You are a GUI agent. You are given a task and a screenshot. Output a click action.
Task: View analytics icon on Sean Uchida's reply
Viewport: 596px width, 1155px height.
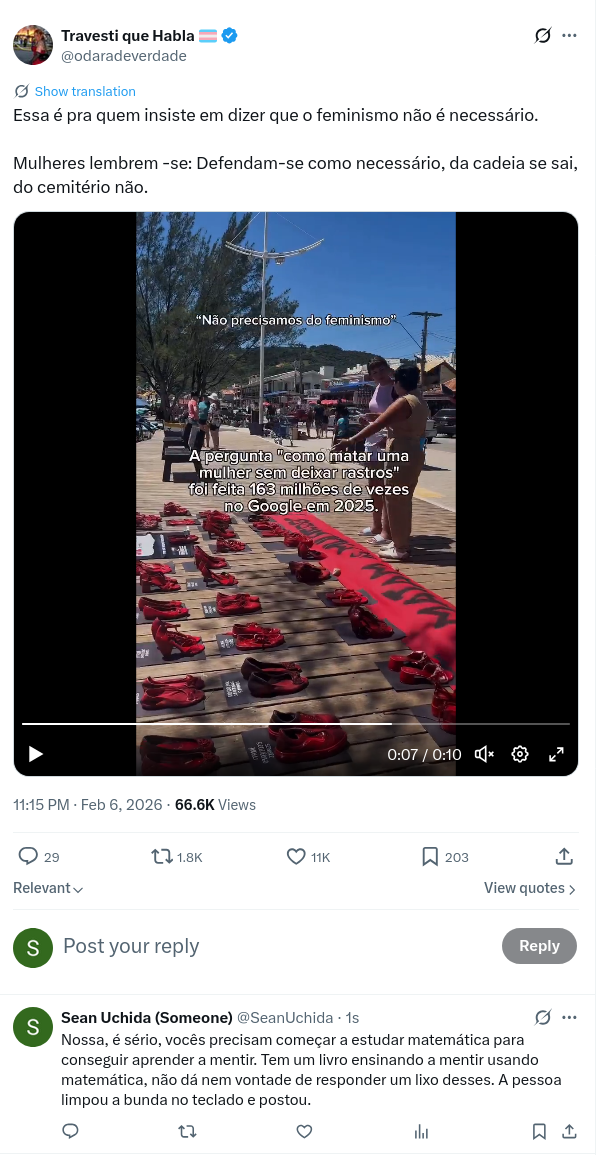(x=421, y=1131)
